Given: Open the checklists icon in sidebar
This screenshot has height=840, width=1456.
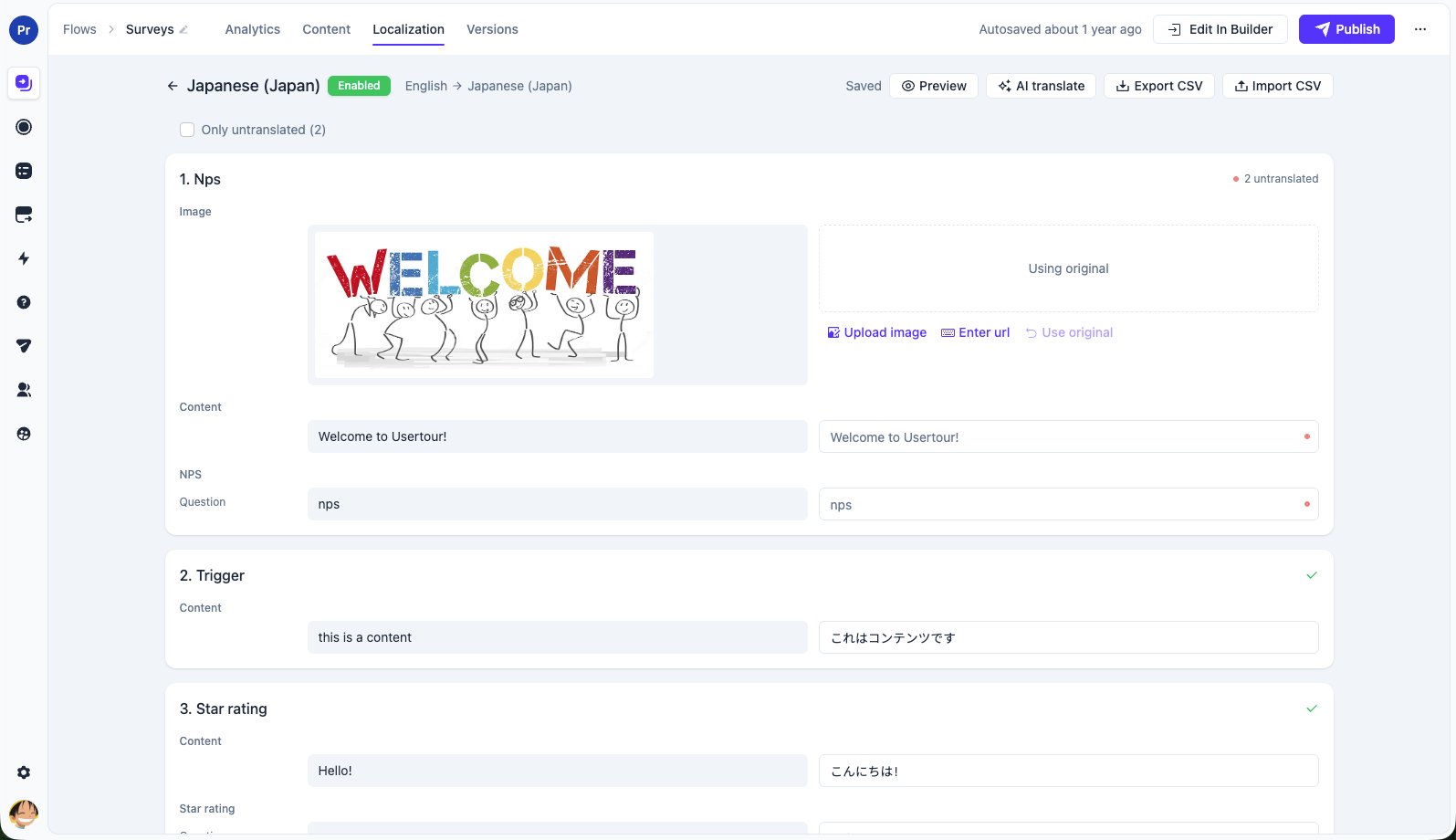Looking at the screenshot, I should point(24,171).
